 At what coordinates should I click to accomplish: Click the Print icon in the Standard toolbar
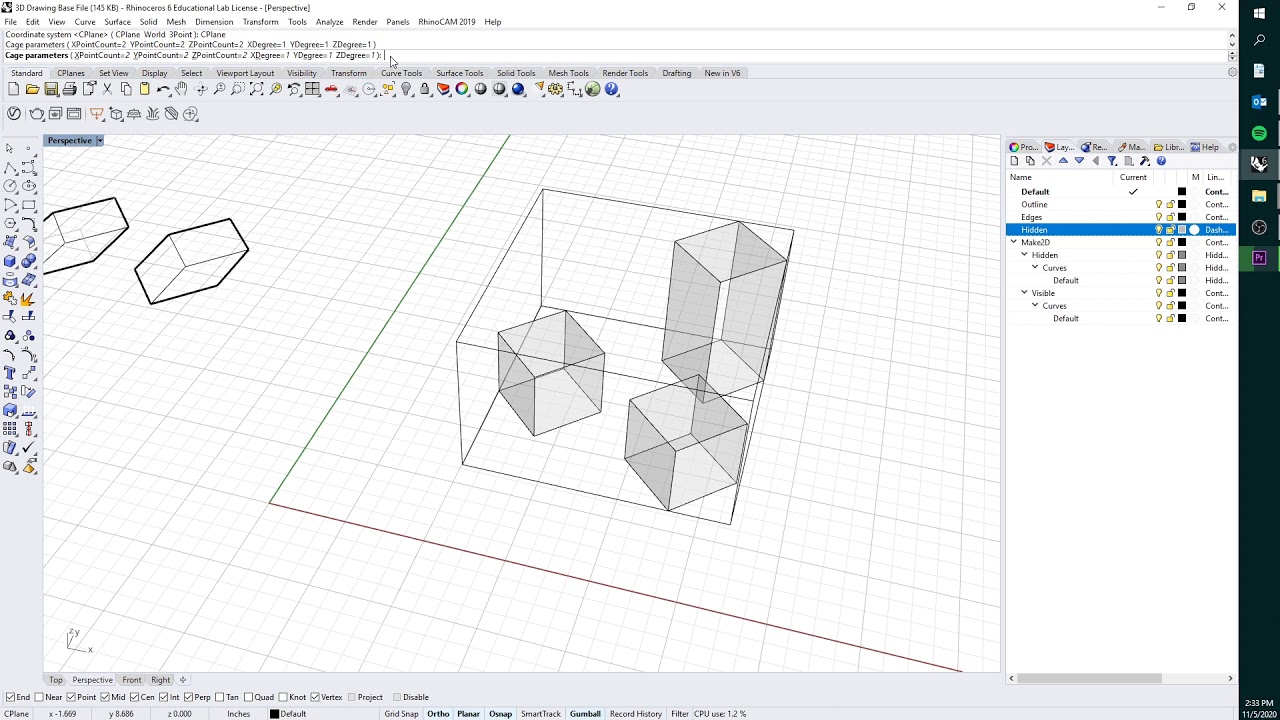(70, 89)
